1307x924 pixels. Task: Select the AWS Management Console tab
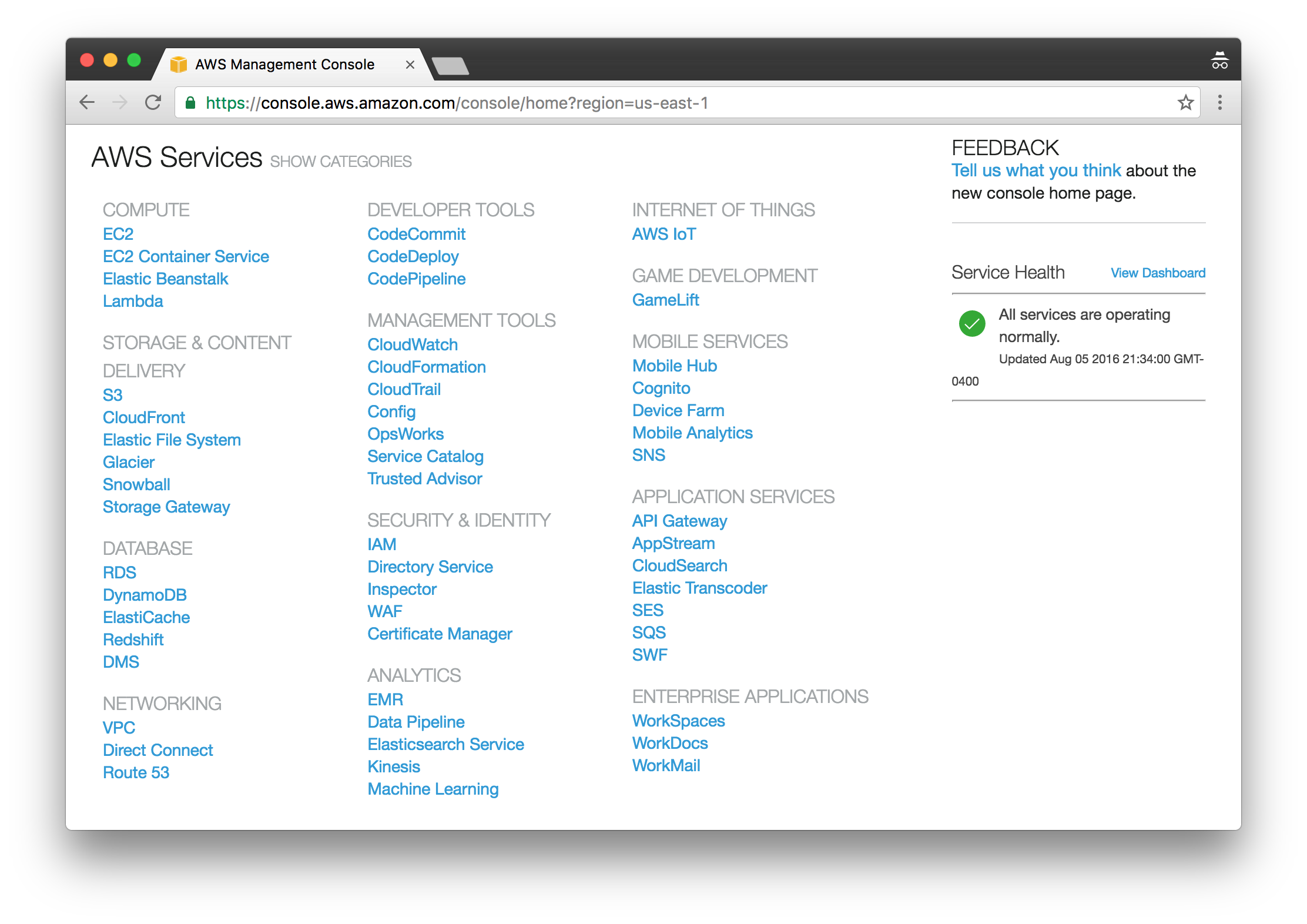284,65
